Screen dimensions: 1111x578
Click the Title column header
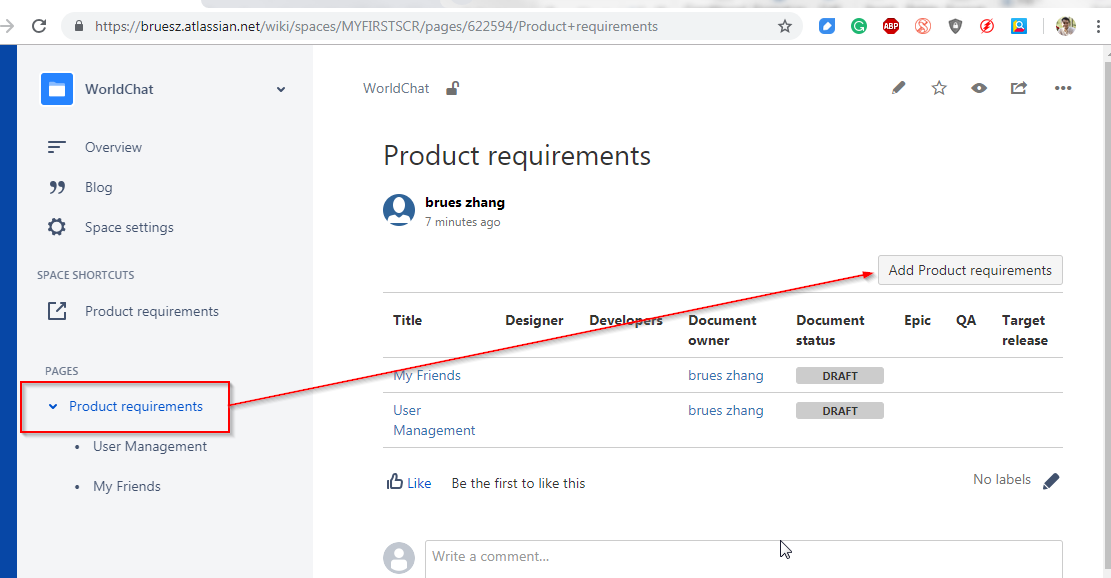point(407,320)
